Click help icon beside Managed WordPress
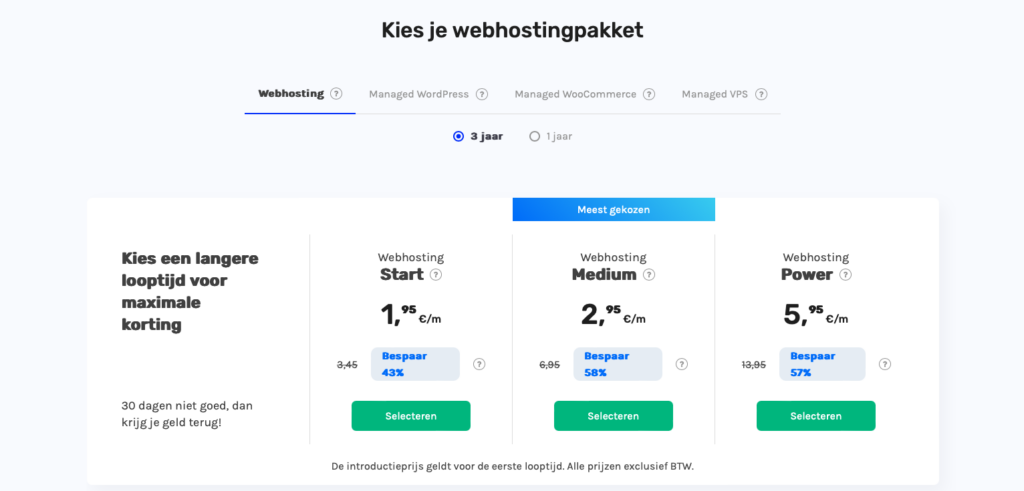The image size is (1024, 491). [x=482, y=95]
